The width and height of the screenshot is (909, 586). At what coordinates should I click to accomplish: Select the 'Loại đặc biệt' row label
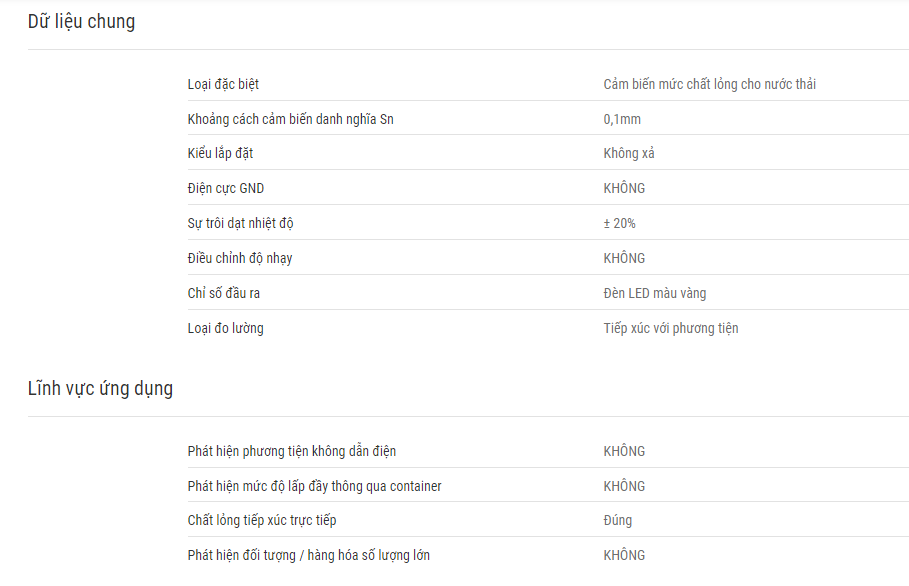pos(223,85)
